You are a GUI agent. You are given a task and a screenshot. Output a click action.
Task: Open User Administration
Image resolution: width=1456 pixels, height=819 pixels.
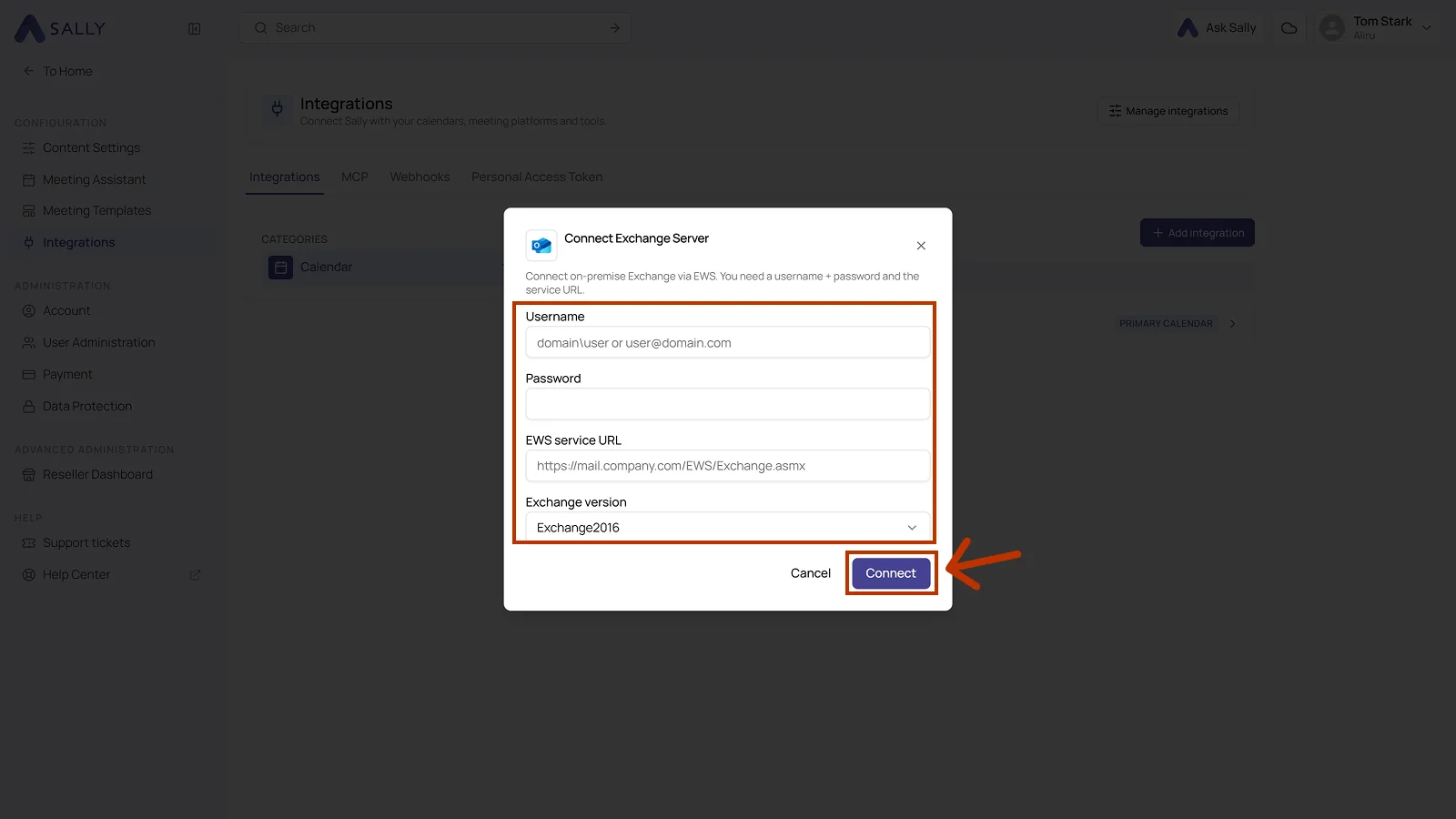pyautogui.click(x=98, y=342)
